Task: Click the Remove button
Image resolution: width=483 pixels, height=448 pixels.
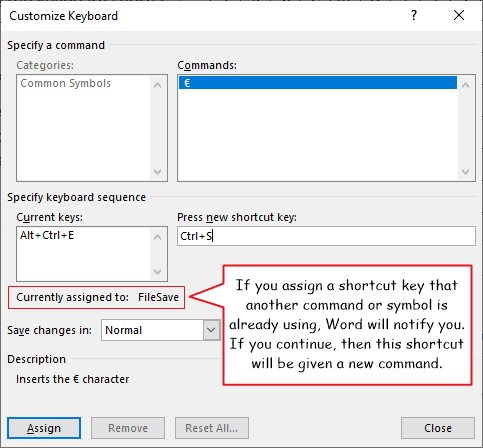Action: [x=128, y=428]
